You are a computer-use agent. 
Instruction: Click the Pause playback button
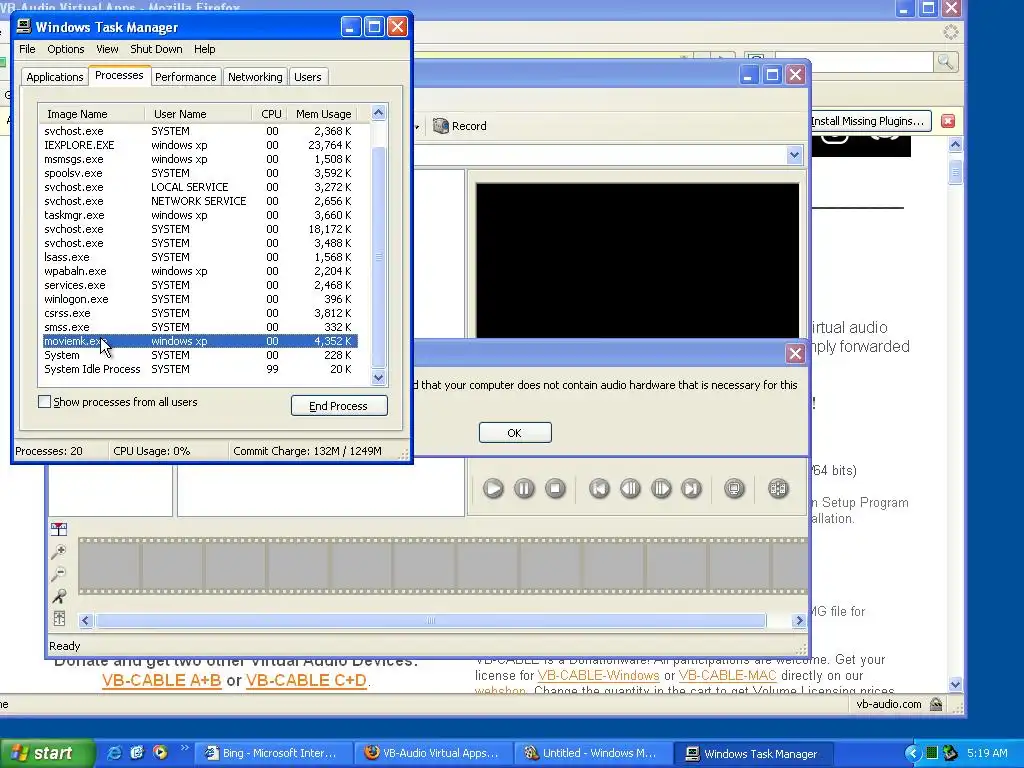[524, 488]
